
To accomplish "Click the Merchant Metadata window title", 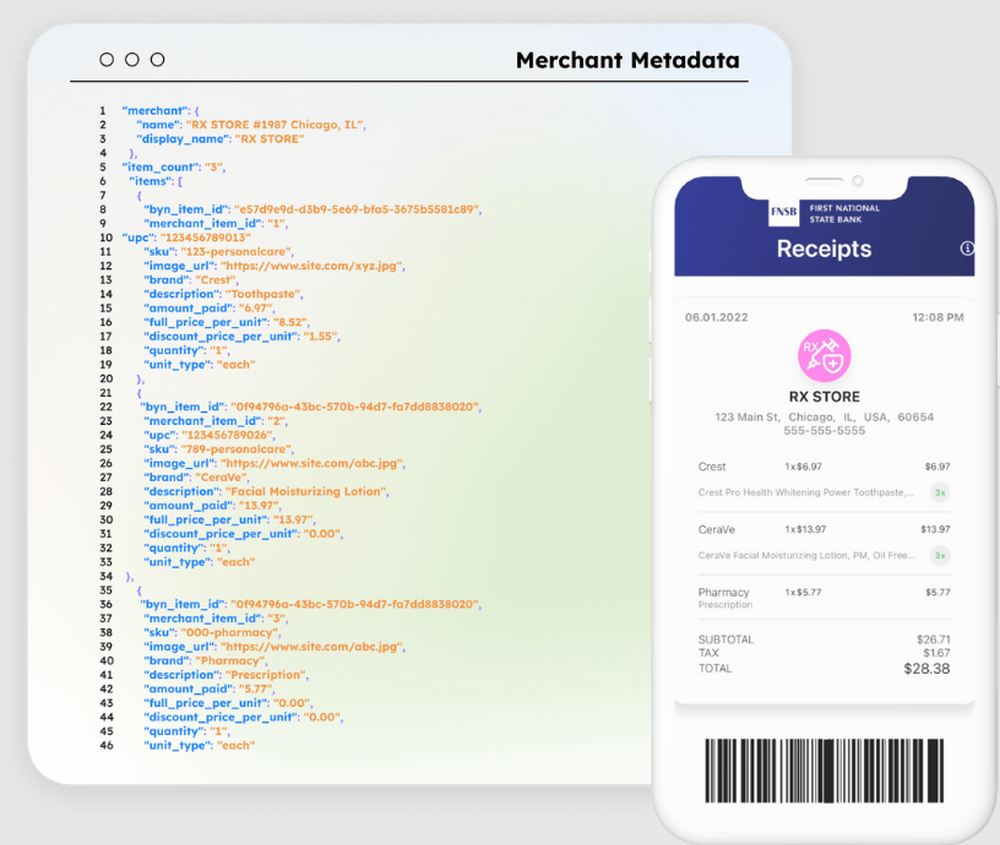I will pos(628,61).
